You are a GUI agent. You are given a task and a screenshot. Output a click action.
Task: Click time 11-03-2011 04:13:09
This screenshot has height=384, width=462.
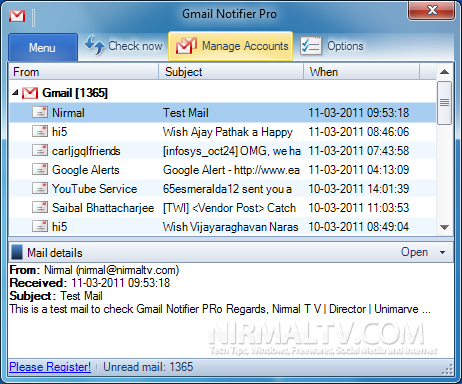click(x=358, y=170)
